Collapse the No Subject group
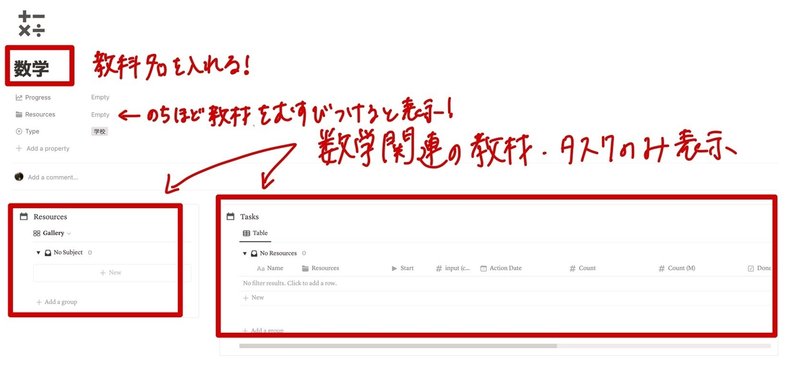 [x=38, y=253]
